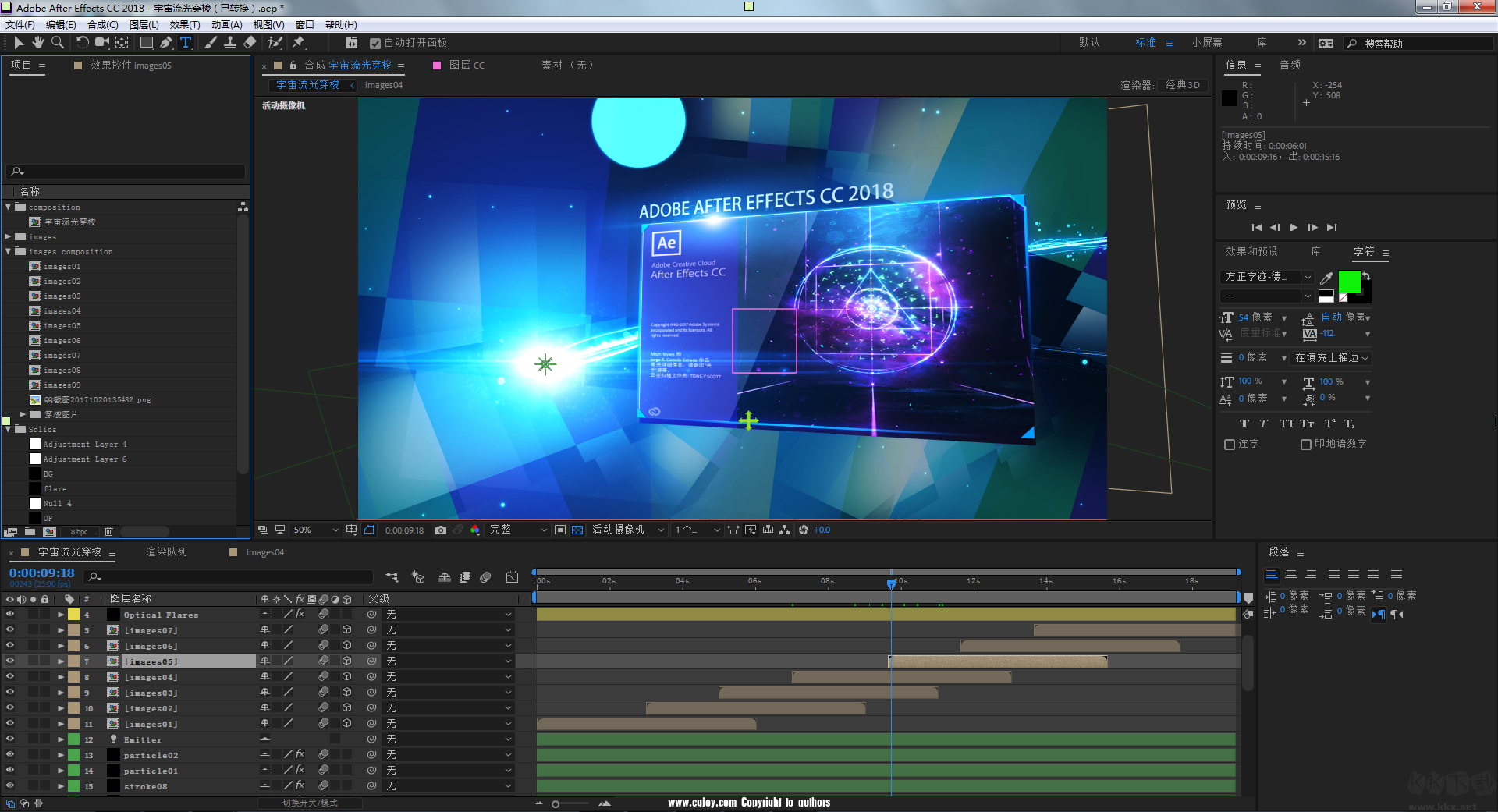Toggle the 自动打开面板 checkbox
This screenshot has width=1498, height=812.
click(375, 44)
